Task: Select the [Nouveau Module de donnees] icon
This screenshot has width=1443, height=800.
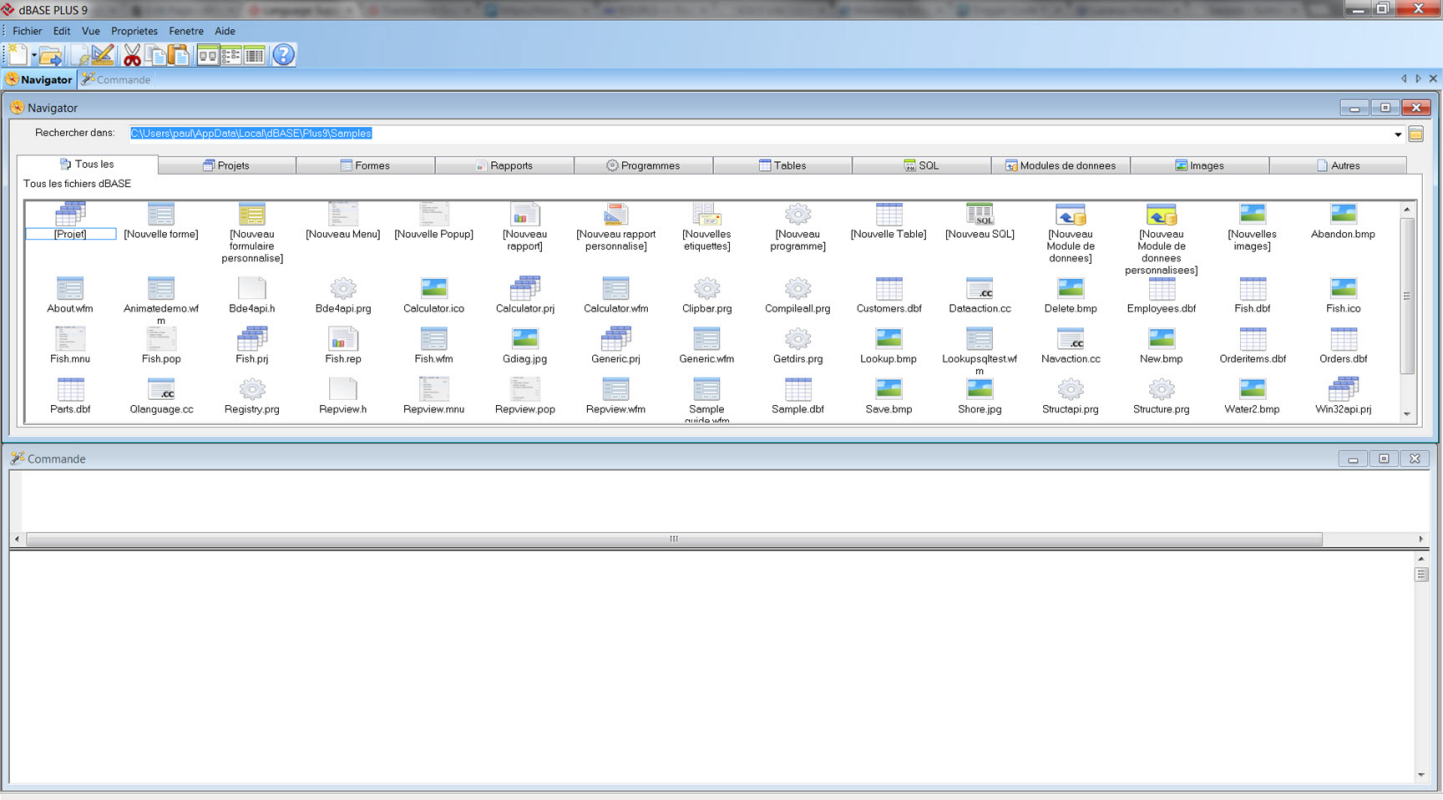Action: (1071, 213)
